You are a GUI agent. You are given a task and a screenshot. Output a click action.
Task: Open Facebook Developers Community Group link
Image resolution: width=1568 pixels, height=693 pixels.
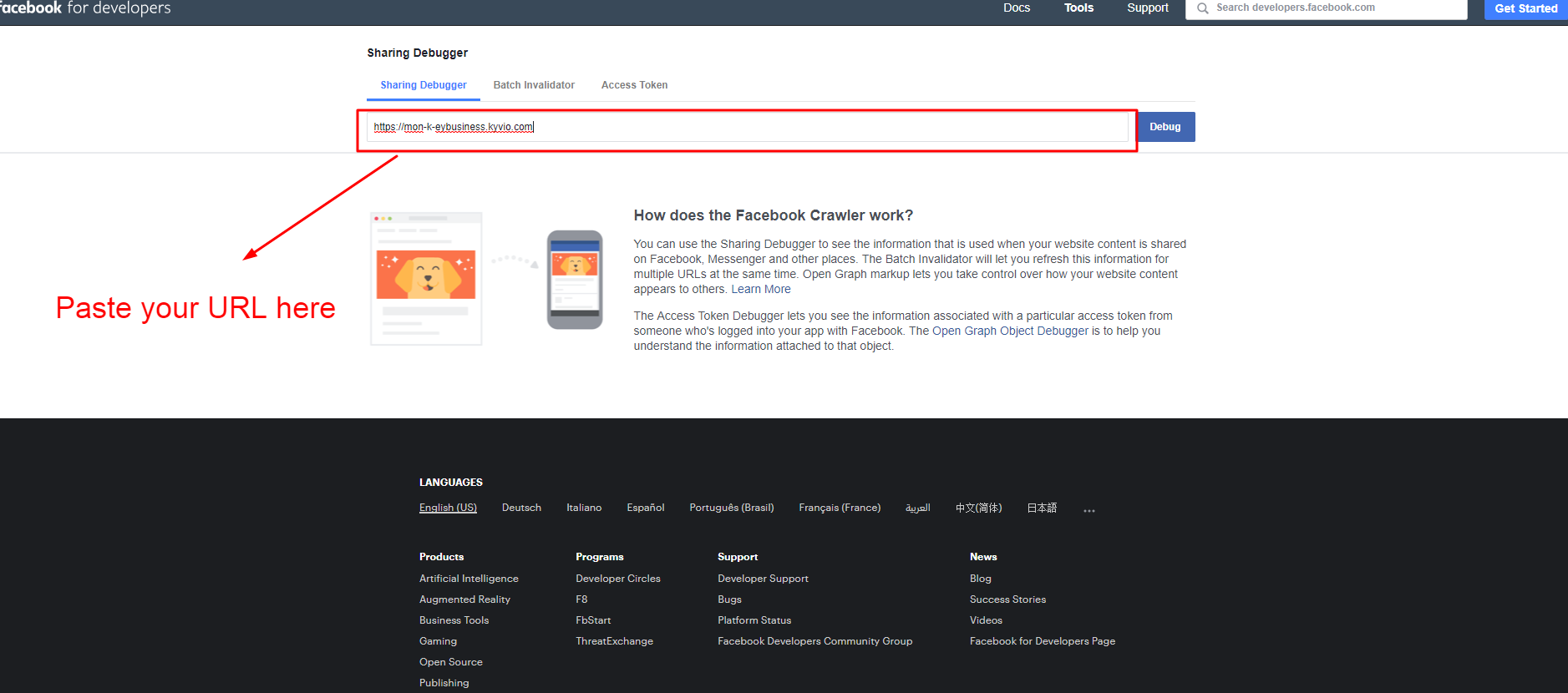tap(814, 641)
